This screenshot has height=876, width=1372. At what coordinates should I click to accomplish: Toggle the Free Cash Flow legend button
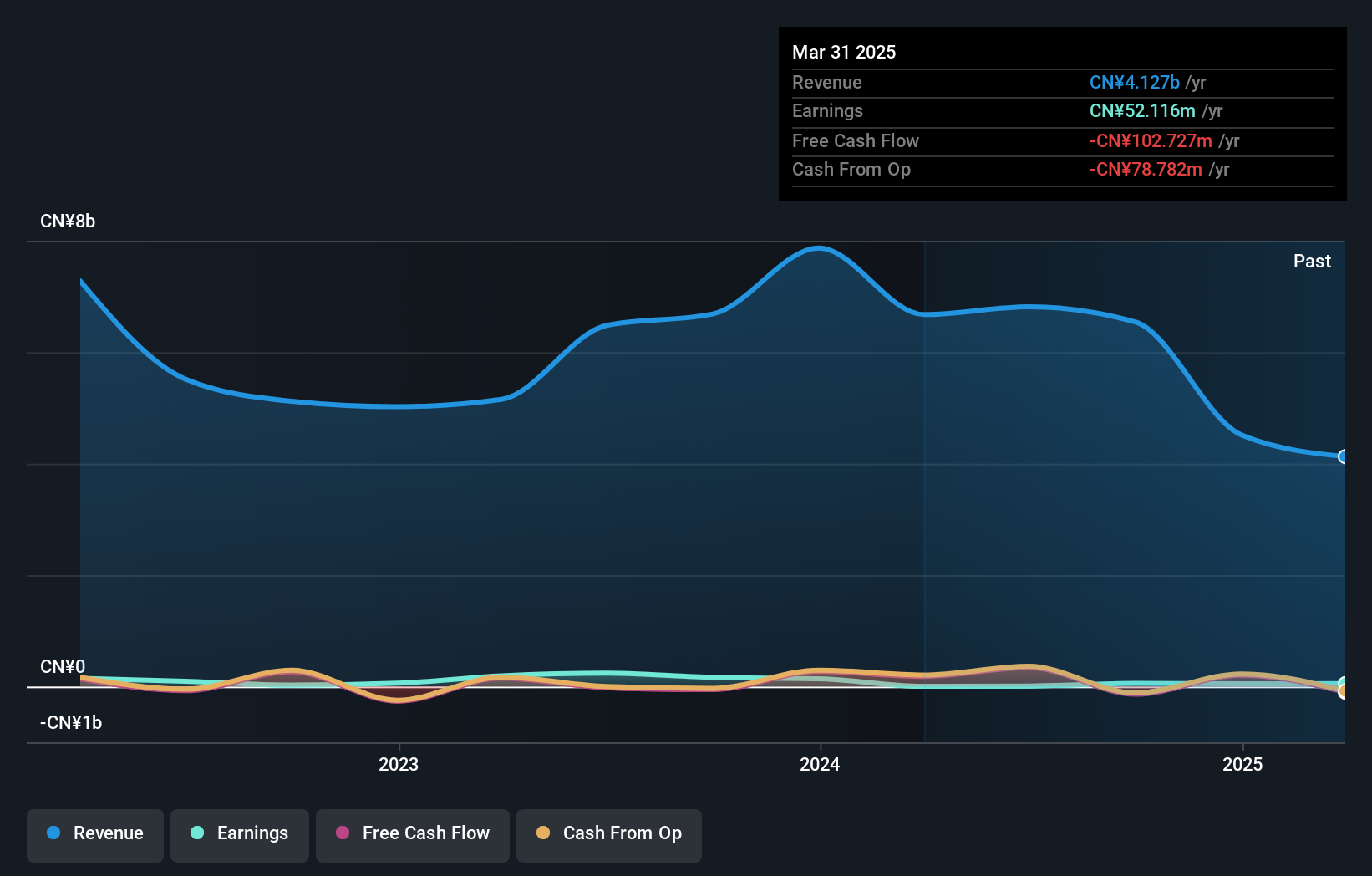[x=413, y=835]
